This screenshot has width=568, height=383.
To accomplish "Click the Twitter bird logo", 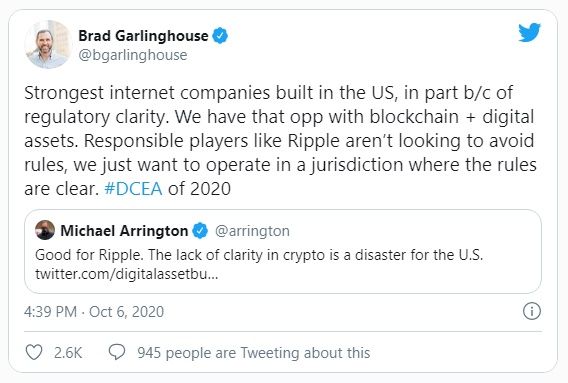I will click(529, 32).
